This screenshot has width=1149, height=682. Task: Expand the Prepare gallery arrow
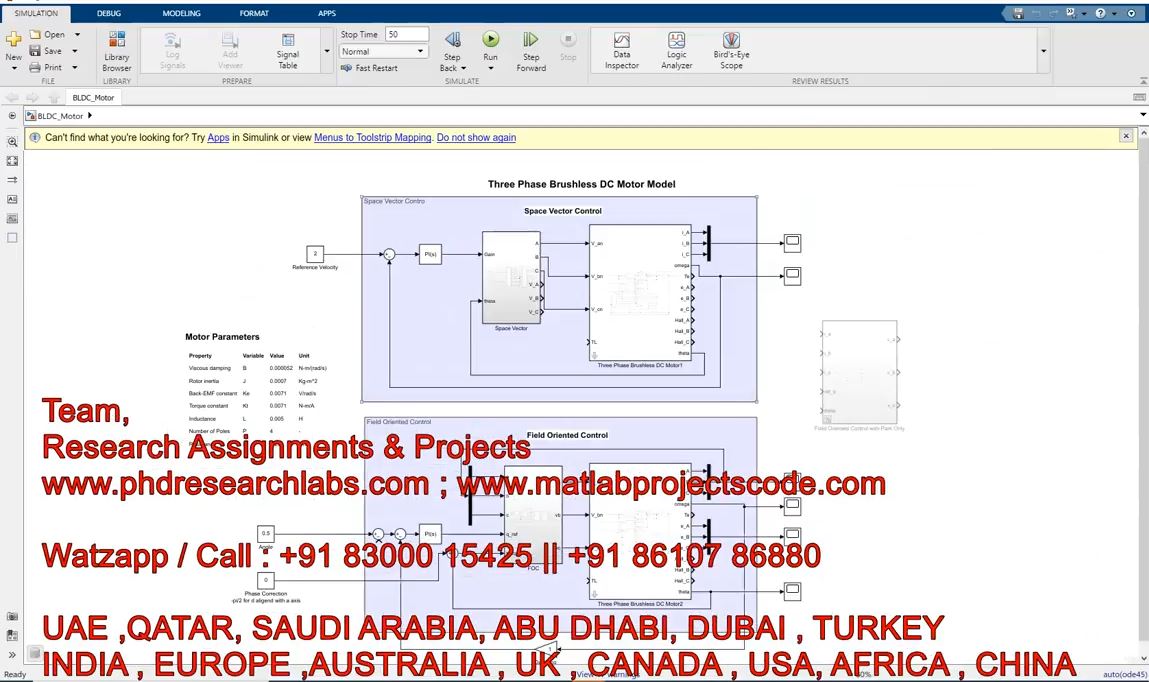pos(327,51)
